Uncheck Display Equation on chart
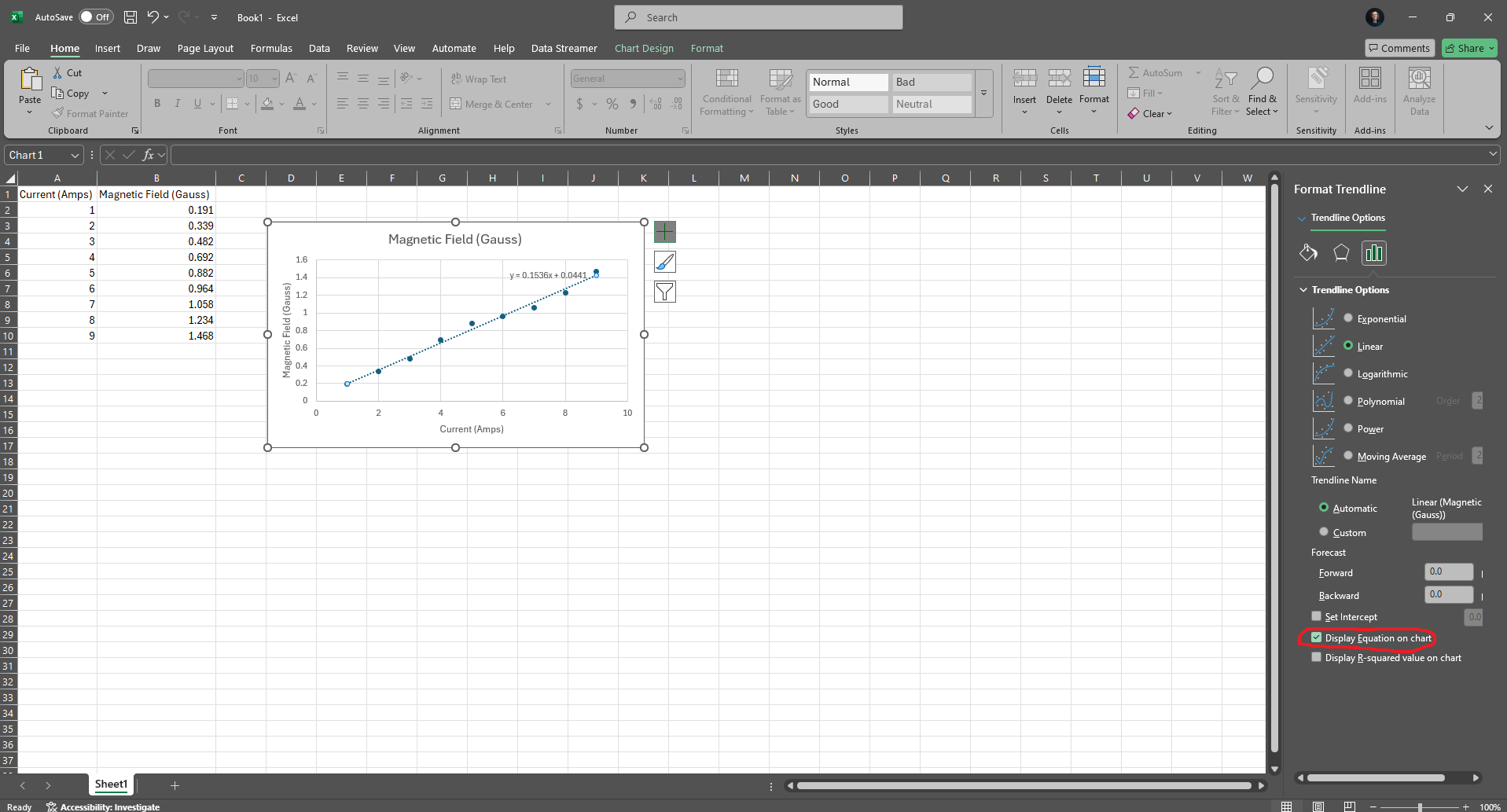Image resolution: width=1507 pixels, height=812 pixels. (x=1317, y=637)
